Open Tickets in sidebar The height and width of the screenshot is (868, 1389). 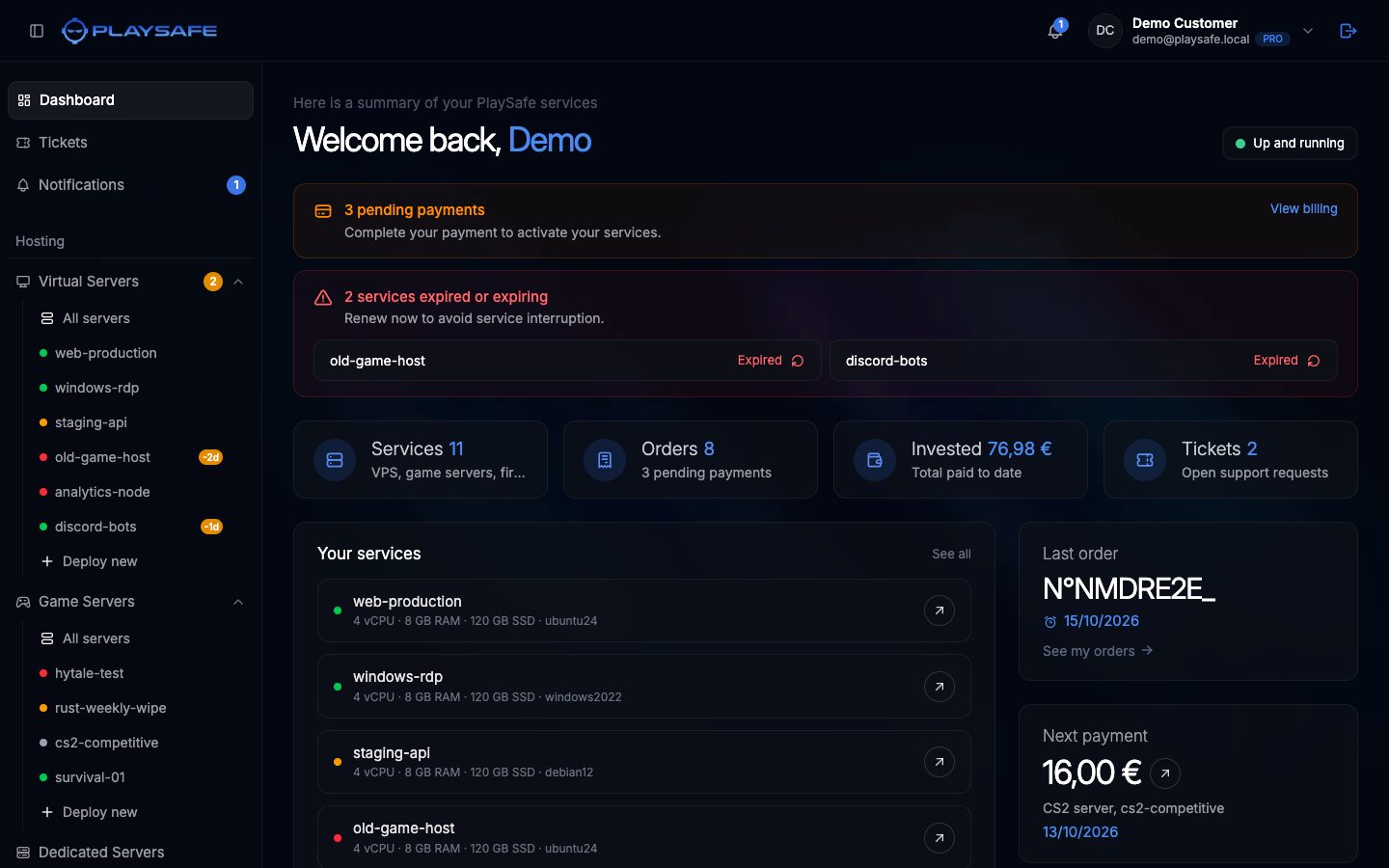pos(130,143)
